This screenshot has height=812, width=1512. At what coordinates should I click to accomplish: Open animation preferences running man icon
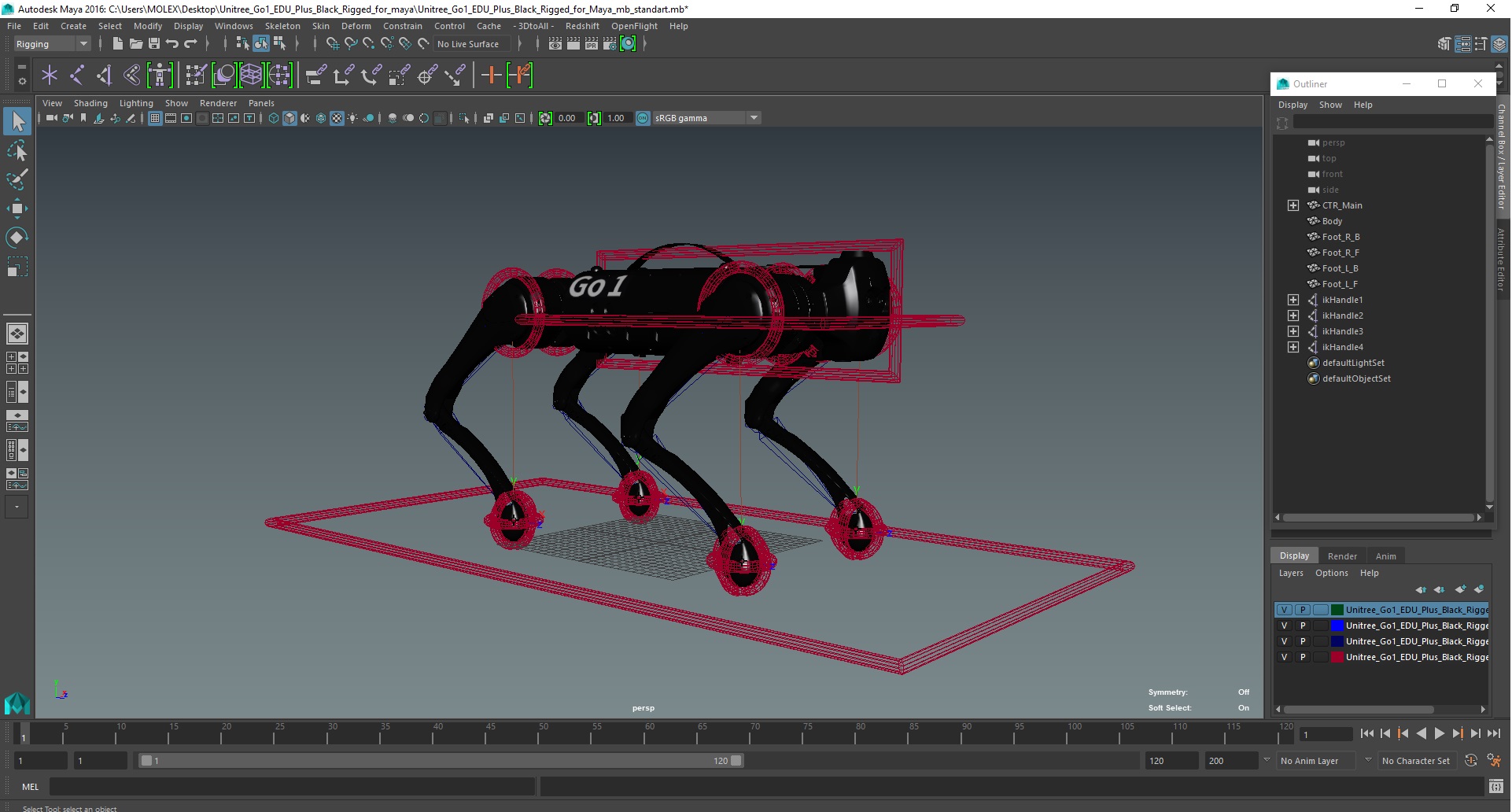(x=1494, y=761)
